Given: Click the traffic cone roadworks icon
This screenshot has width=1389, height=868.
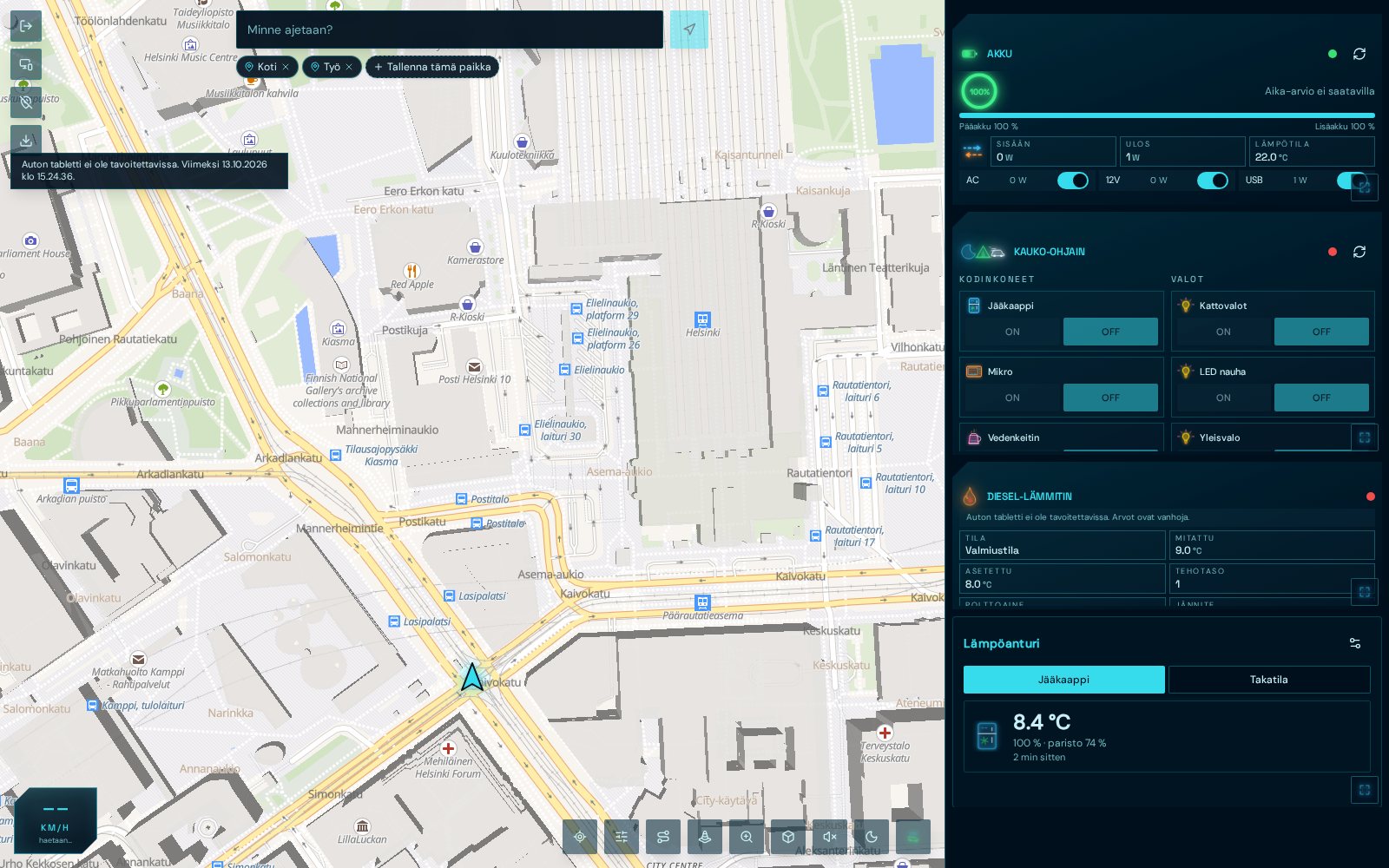Looking at the screenshot, I should tap(705, 837).
